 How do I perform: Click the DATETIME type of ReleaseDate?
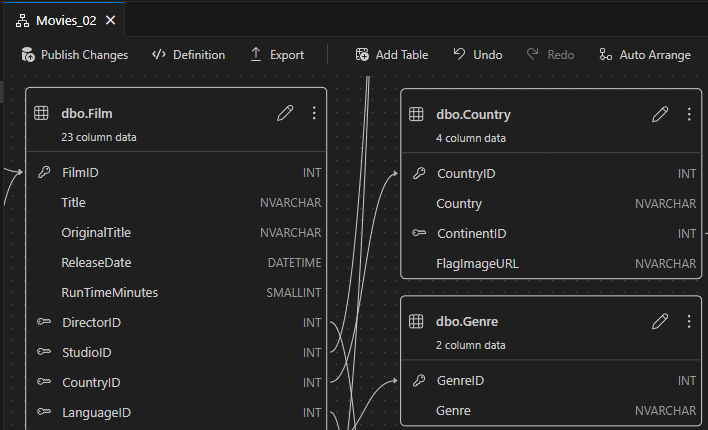pyautogui.click(x=294, y=262)
